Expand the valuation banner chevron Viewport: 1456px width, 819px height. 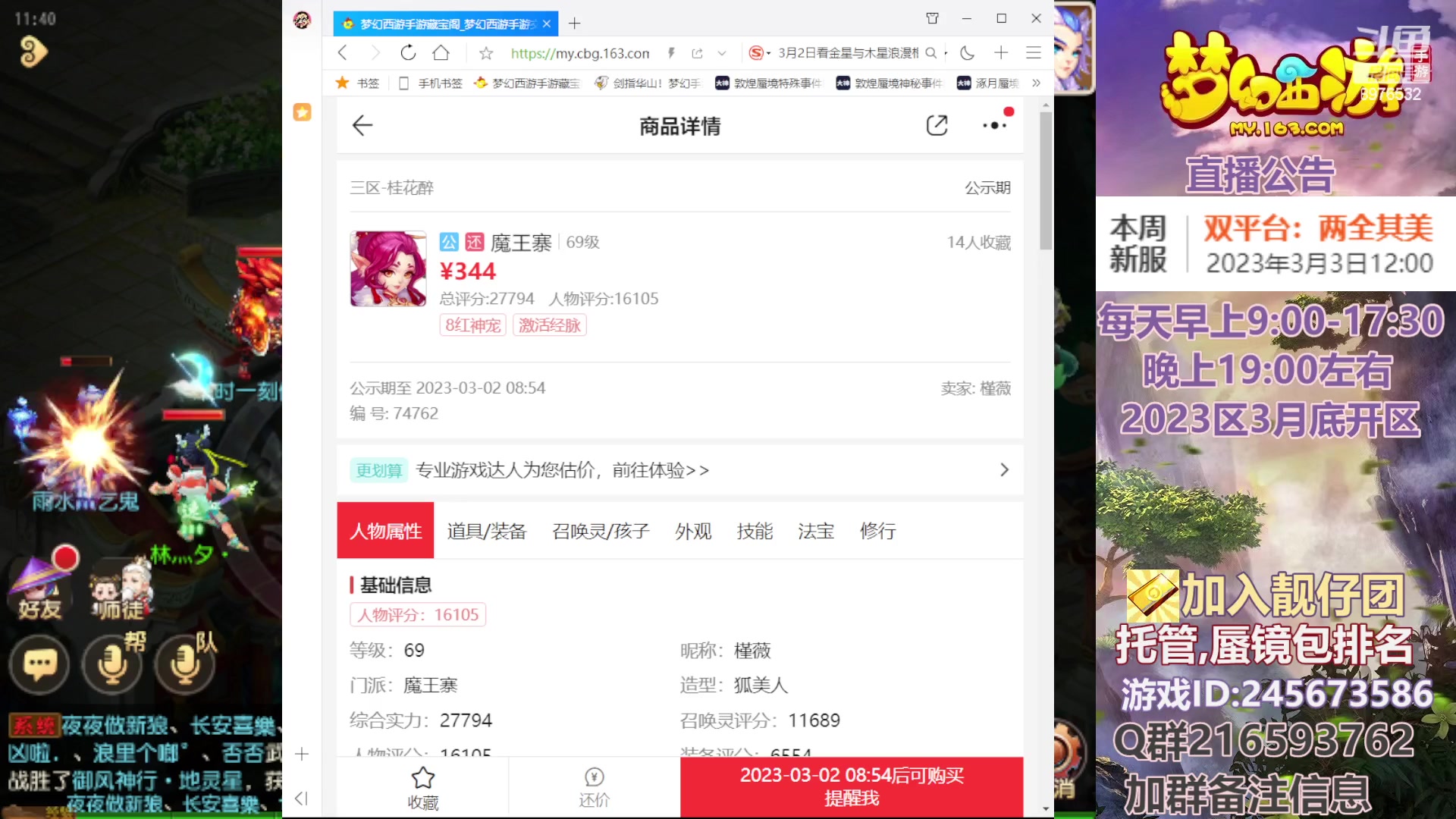click(1004, 470)
